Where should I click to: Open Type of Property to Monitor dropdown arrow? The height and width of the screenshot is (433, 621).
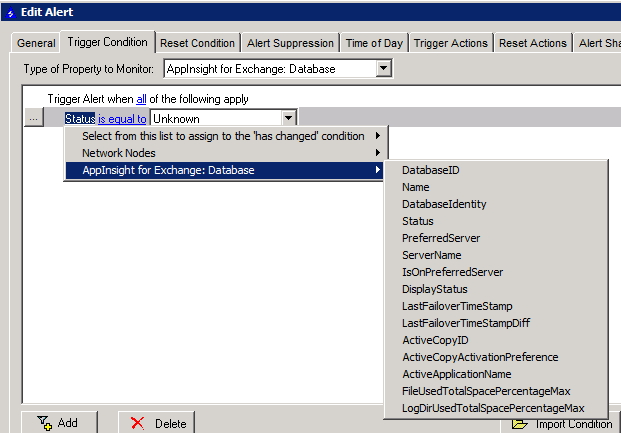[383, 69]
